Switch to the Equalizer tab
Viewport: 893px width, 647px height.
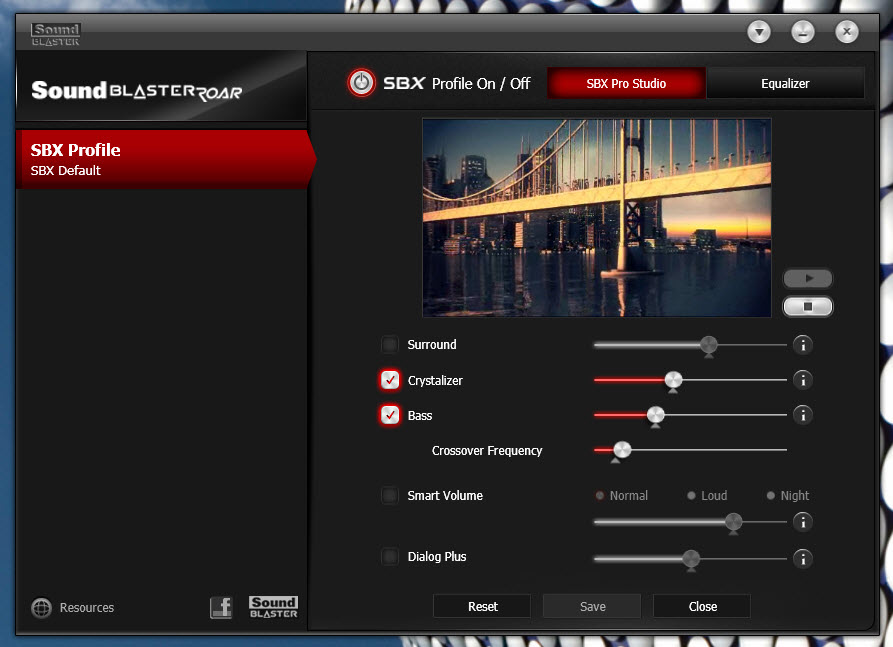(785, 83)
